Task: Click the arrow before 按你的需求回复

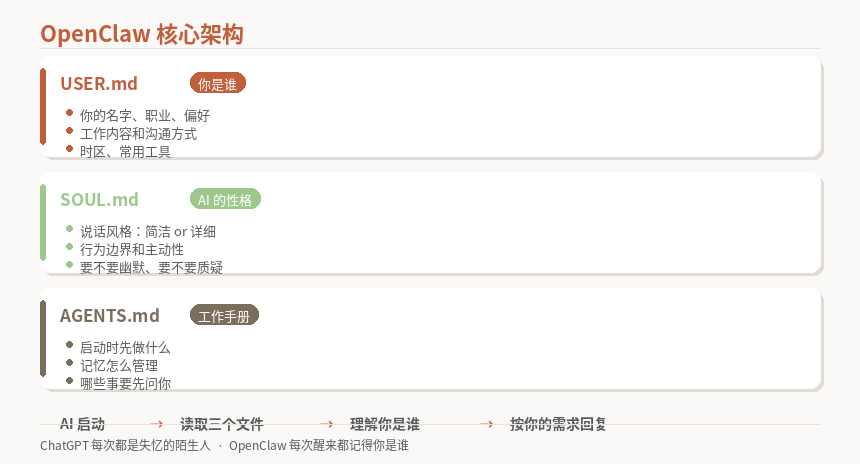Action: (486, 424)
